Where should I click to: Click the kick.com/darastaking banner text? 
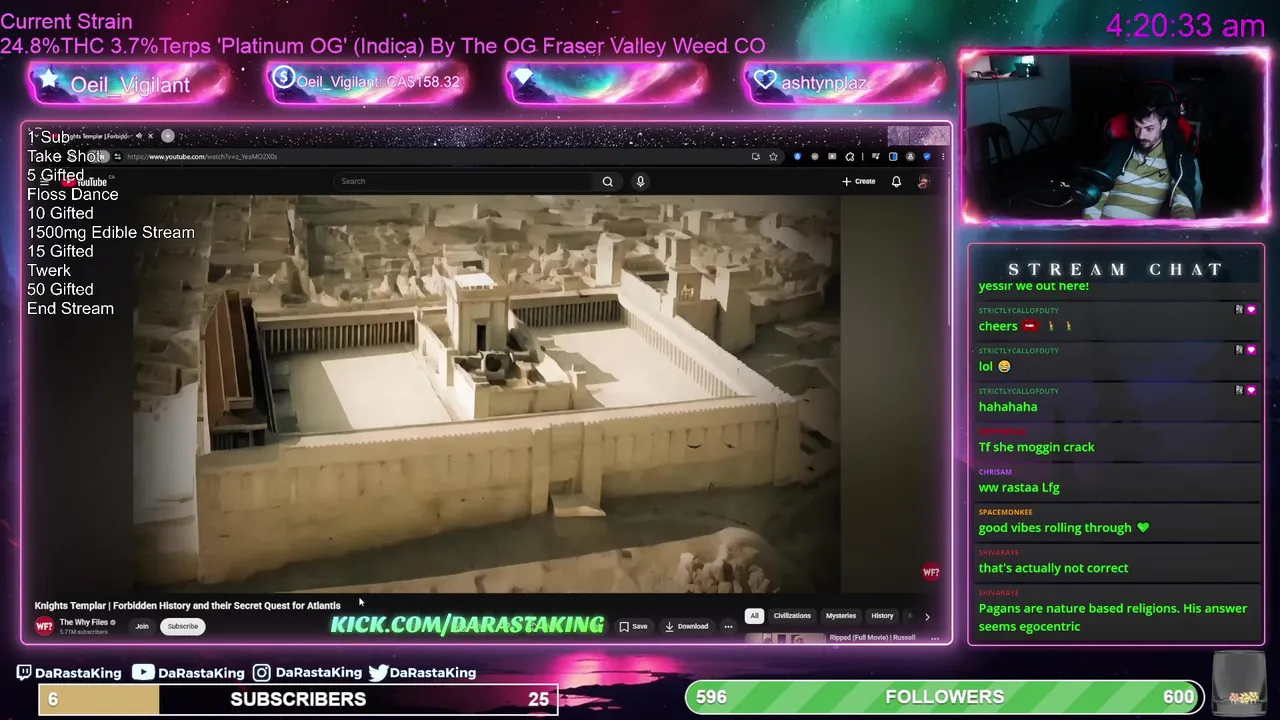coord(467,624)
